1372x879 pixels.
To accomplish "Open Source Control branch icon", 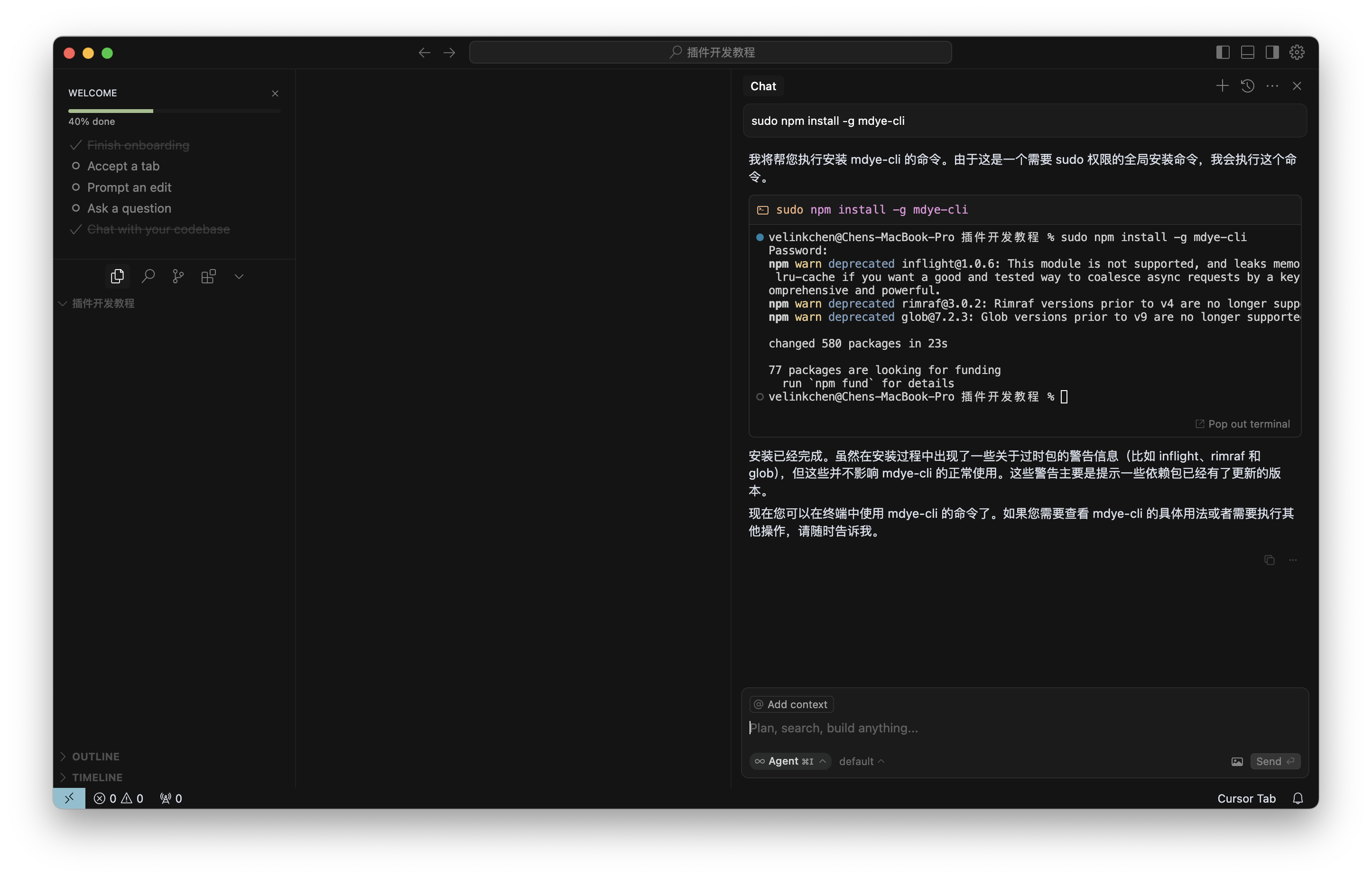I will 178,276.
